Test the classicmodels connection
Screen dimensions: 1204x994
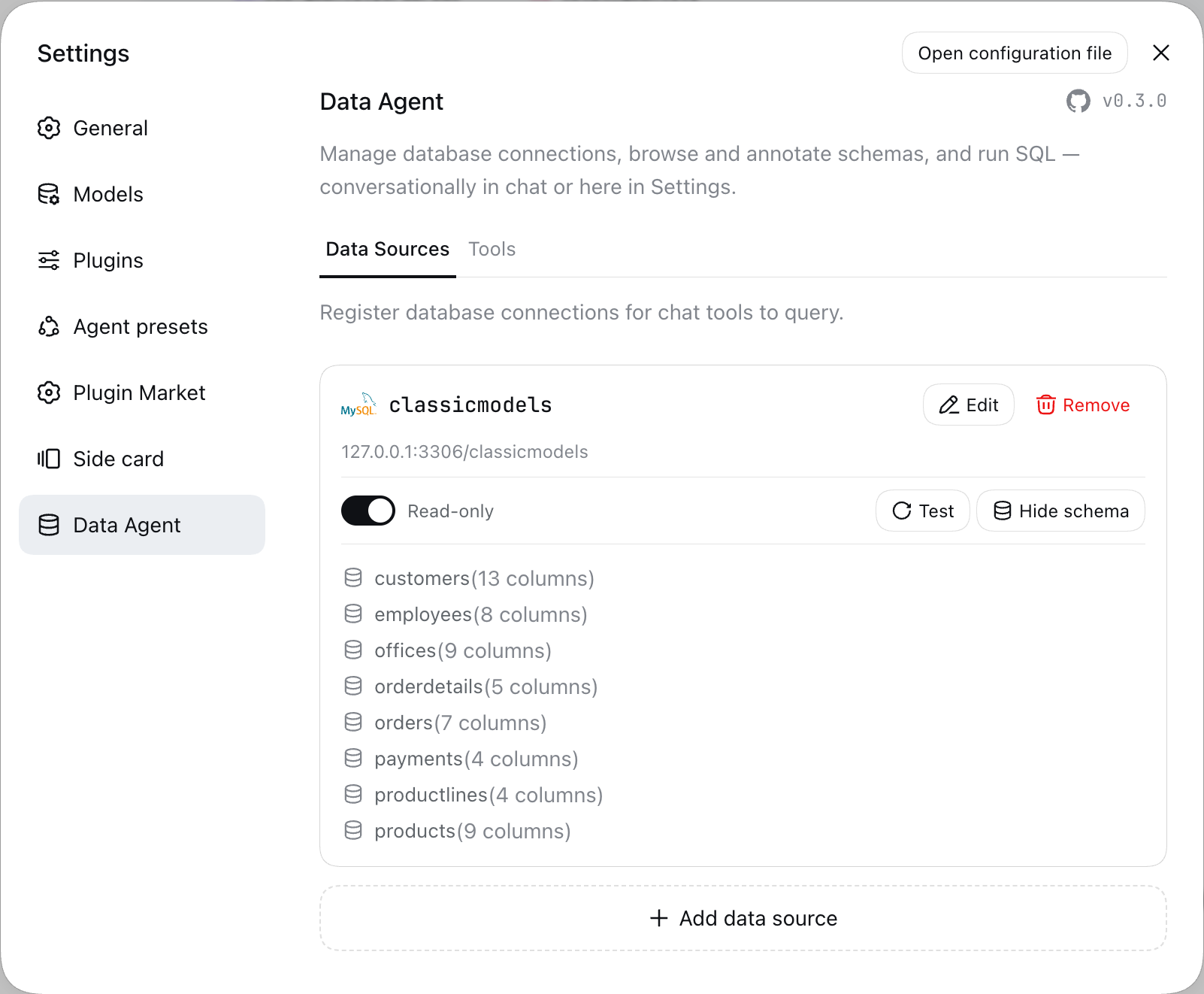(923, 511)
